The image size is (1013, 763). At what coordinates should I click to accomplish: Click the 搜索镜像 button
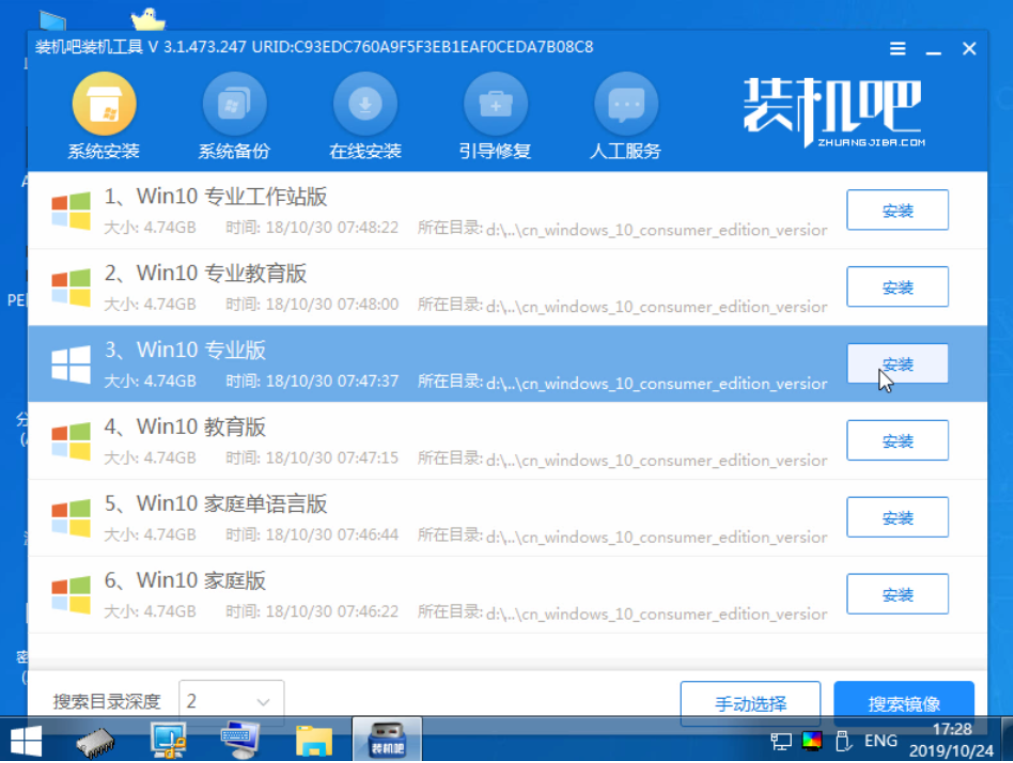click(x=904, y=704)
